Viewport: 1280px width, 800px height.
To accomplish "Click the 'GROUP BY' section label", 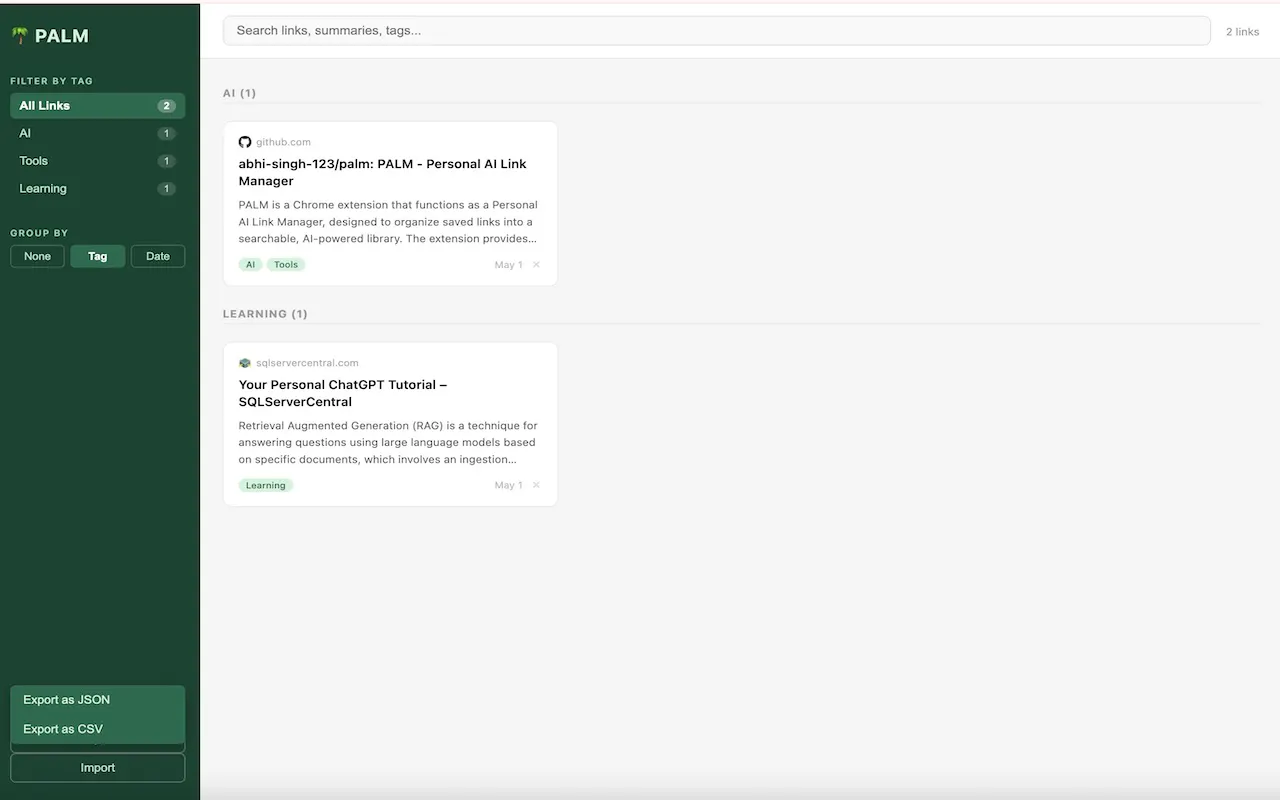I will (39, 233).
